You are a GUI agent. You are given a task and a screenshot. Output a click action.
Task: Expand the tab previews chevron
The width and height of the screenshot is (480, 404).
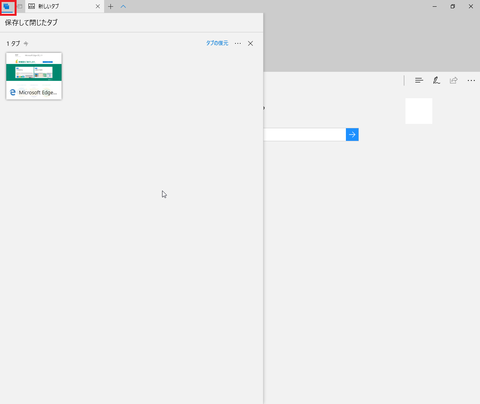click(x=123, y=6)
